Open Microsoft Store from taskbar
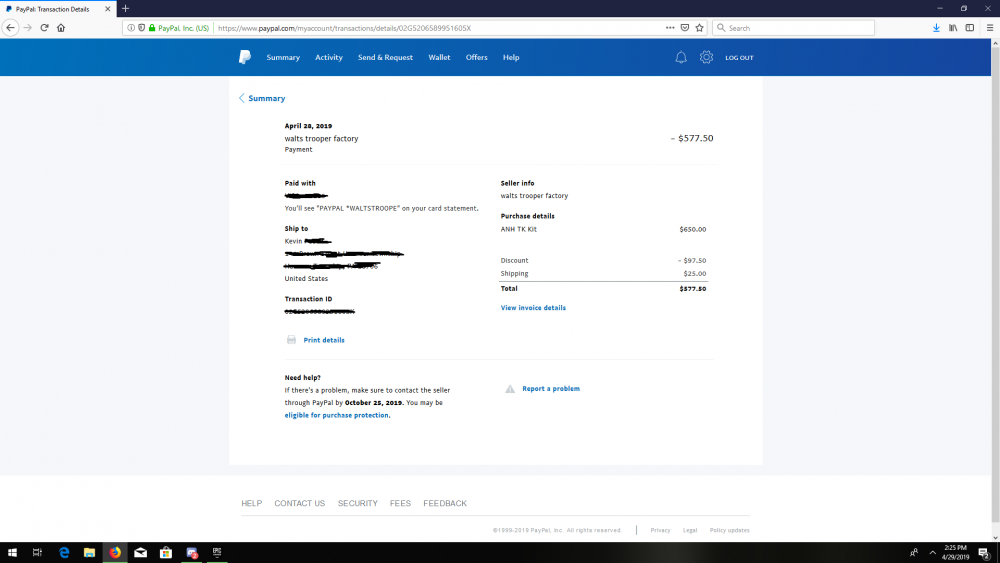 [166, 552]
